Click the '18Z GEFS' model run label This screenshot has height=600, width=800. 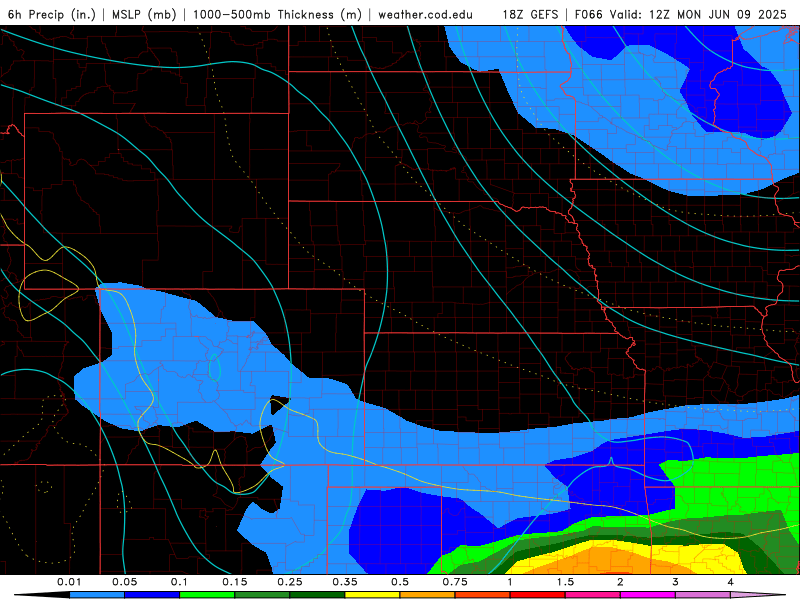530,14
